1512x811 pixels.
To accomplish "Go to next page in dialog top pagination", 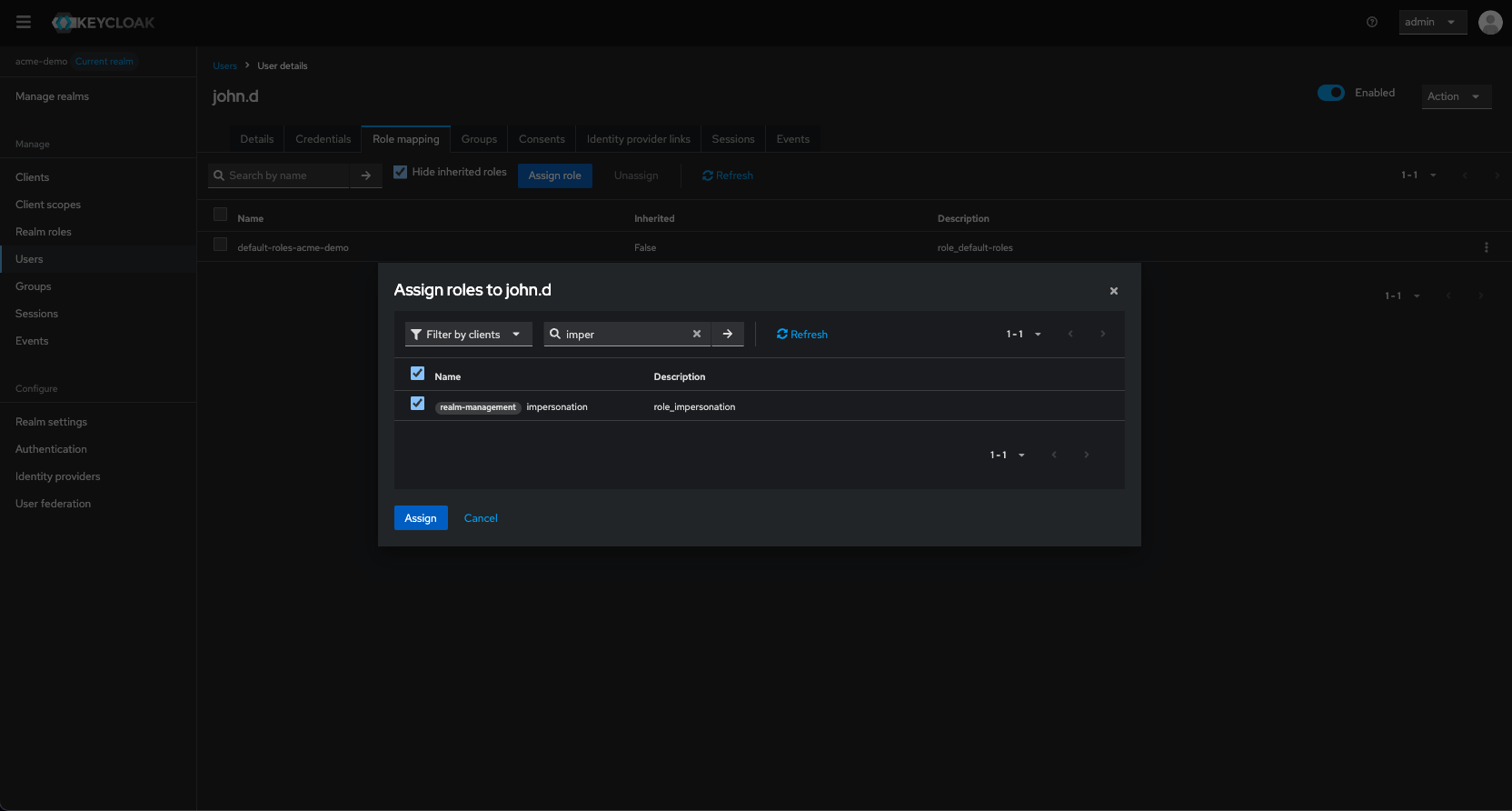I will click(x=1103, y=334).
